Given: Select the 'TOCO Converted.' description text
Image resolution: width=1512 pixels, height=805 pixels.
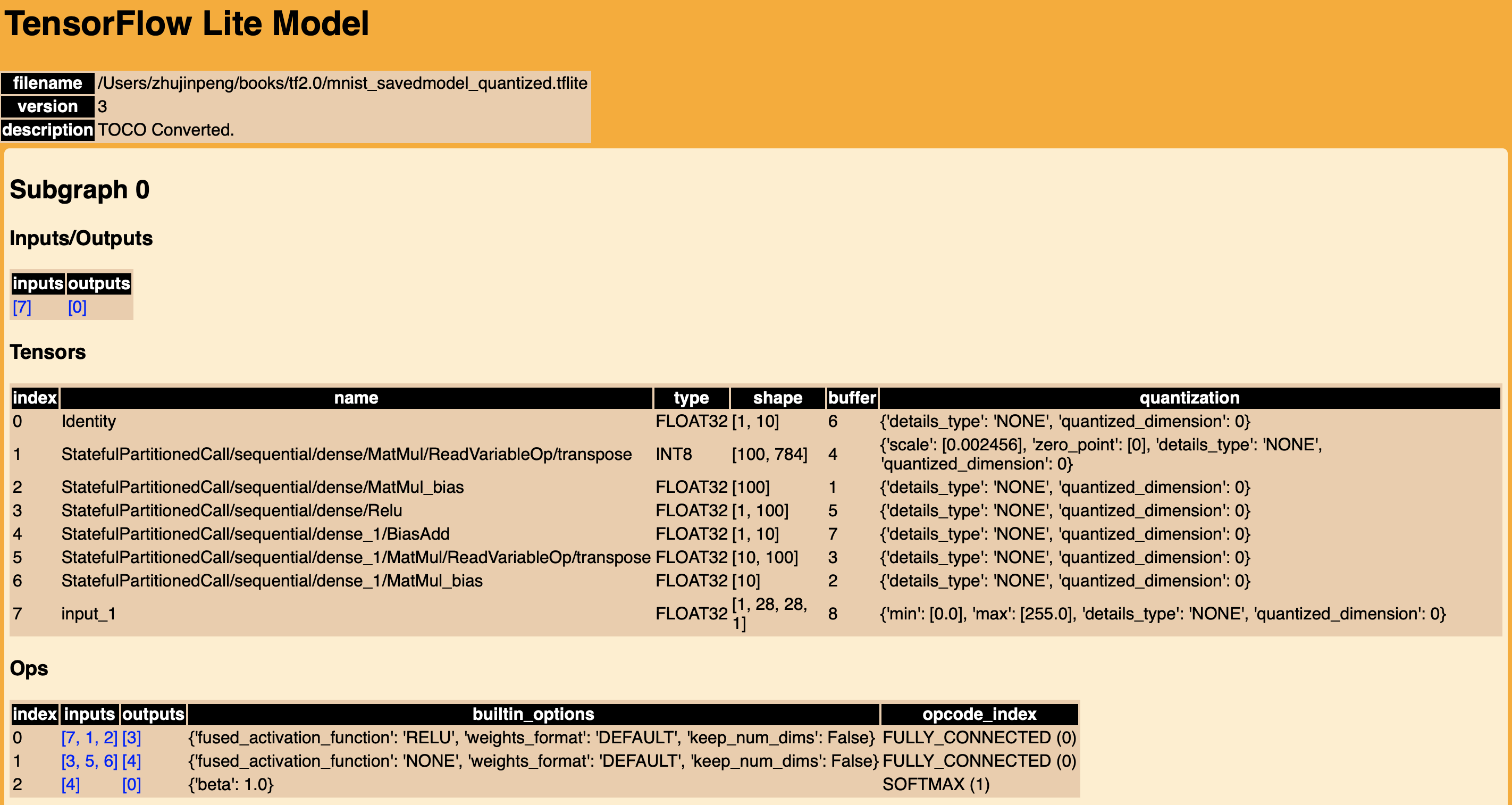Looking at the screenshot, I should (165, 130).
